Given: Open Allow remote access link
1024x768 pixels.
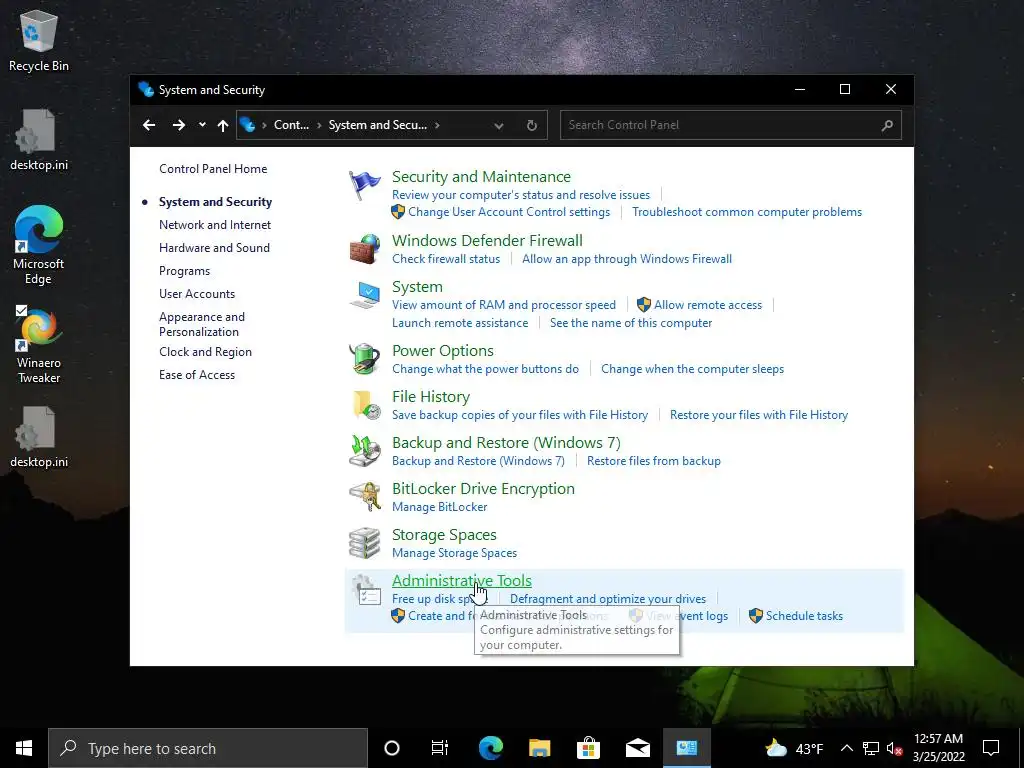Looking at the screenshot, I should tap(708, 304).
